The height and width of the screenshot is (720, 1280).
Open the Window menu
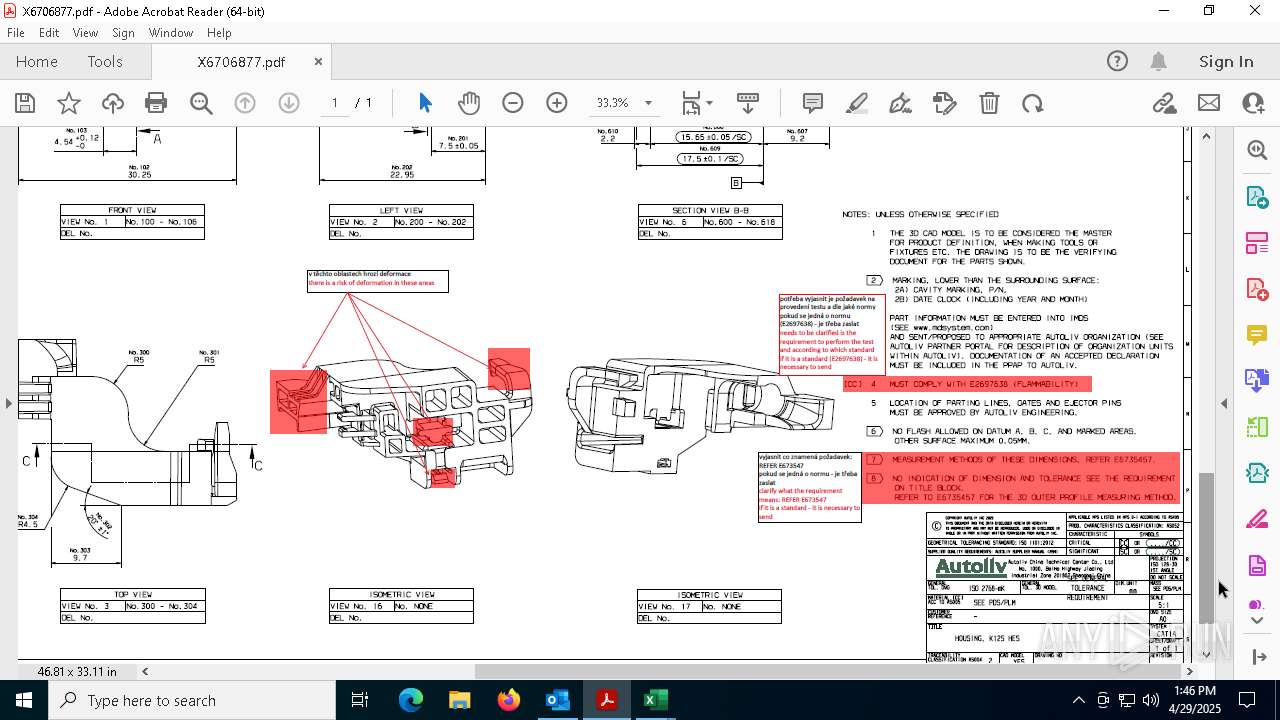pyautogui.click(x=171, y=32)
